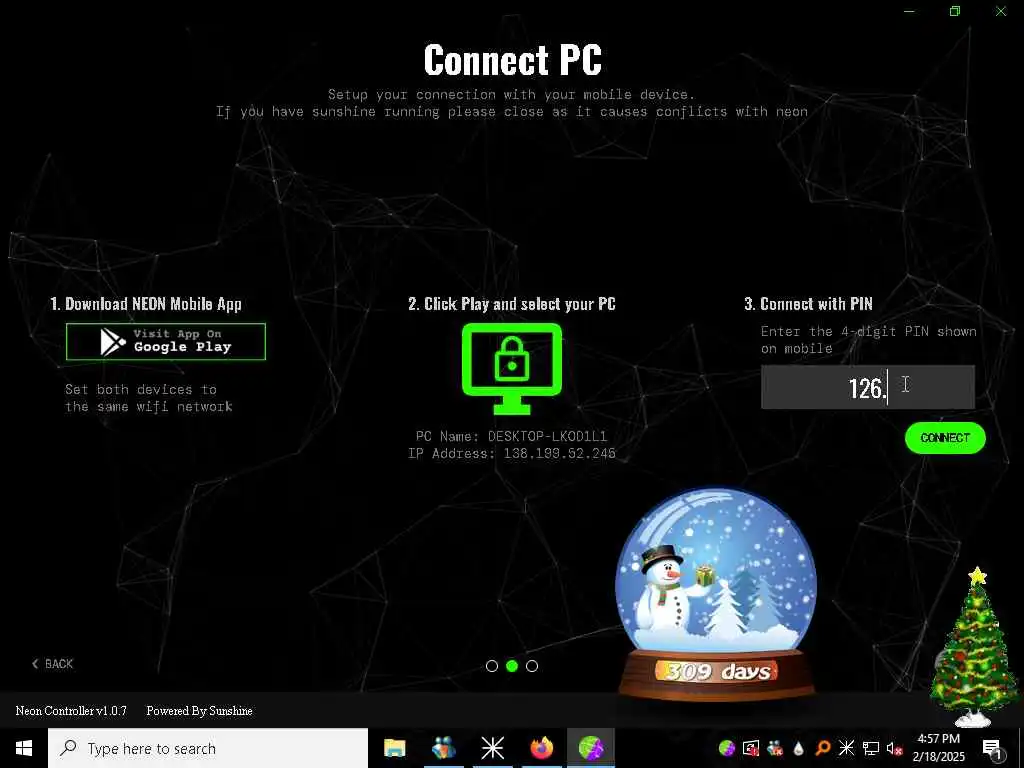Go back with the BACK link
1024x768 pixels.
click(52, 664)
